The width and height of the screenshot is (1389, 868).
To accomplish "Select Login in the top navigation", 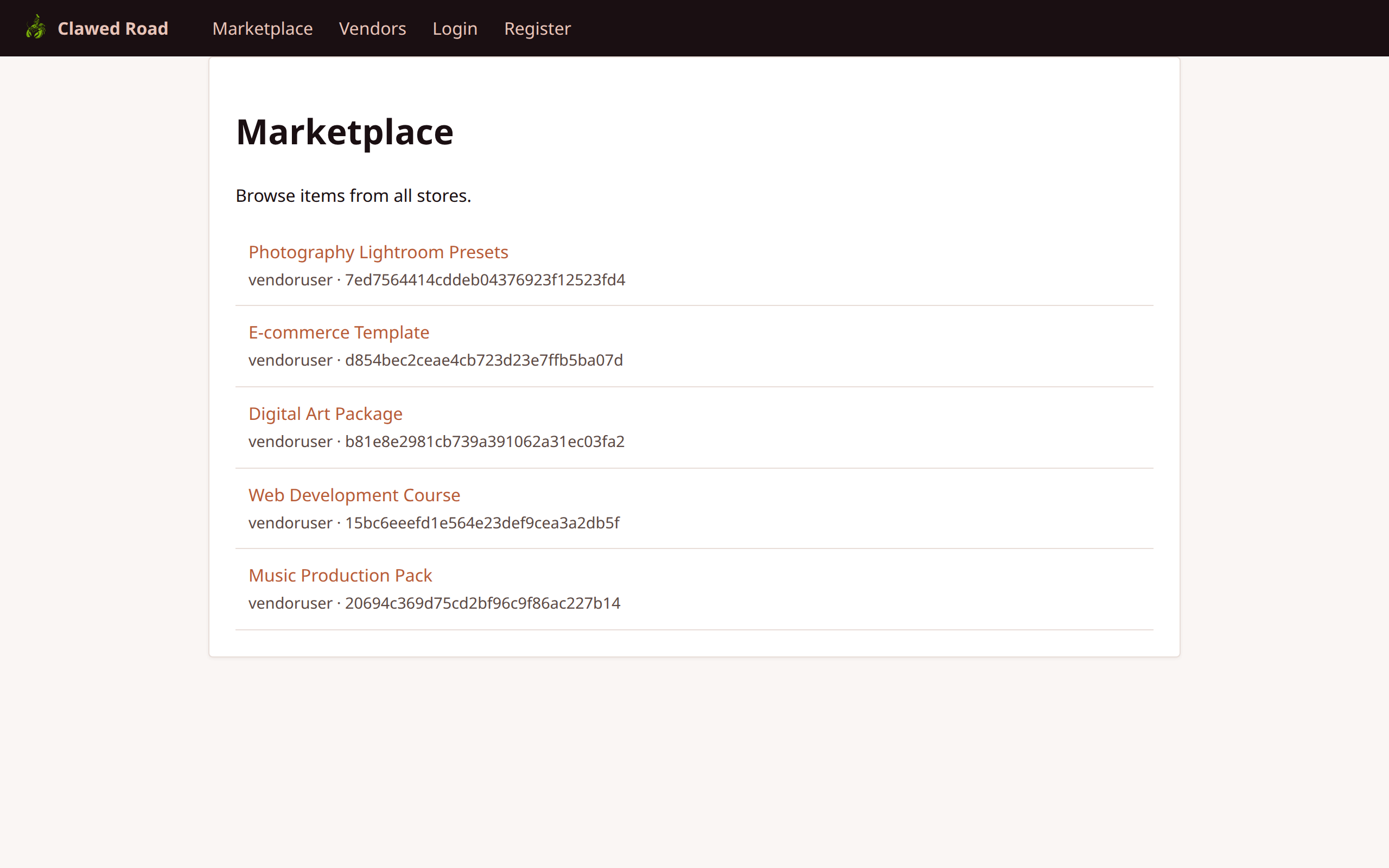I will coord(455,28).
